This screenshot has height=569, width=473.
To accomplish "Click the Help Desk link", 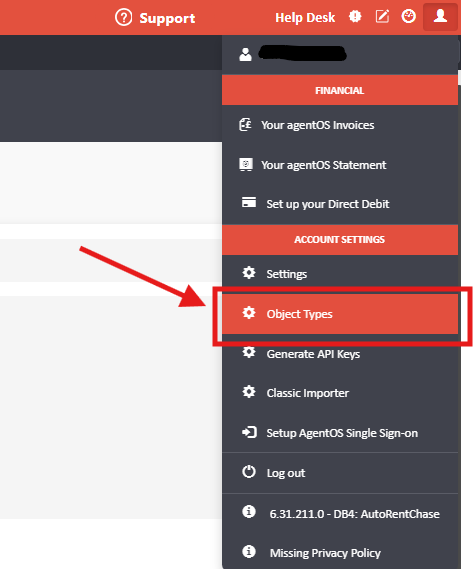I will (305, 17).
